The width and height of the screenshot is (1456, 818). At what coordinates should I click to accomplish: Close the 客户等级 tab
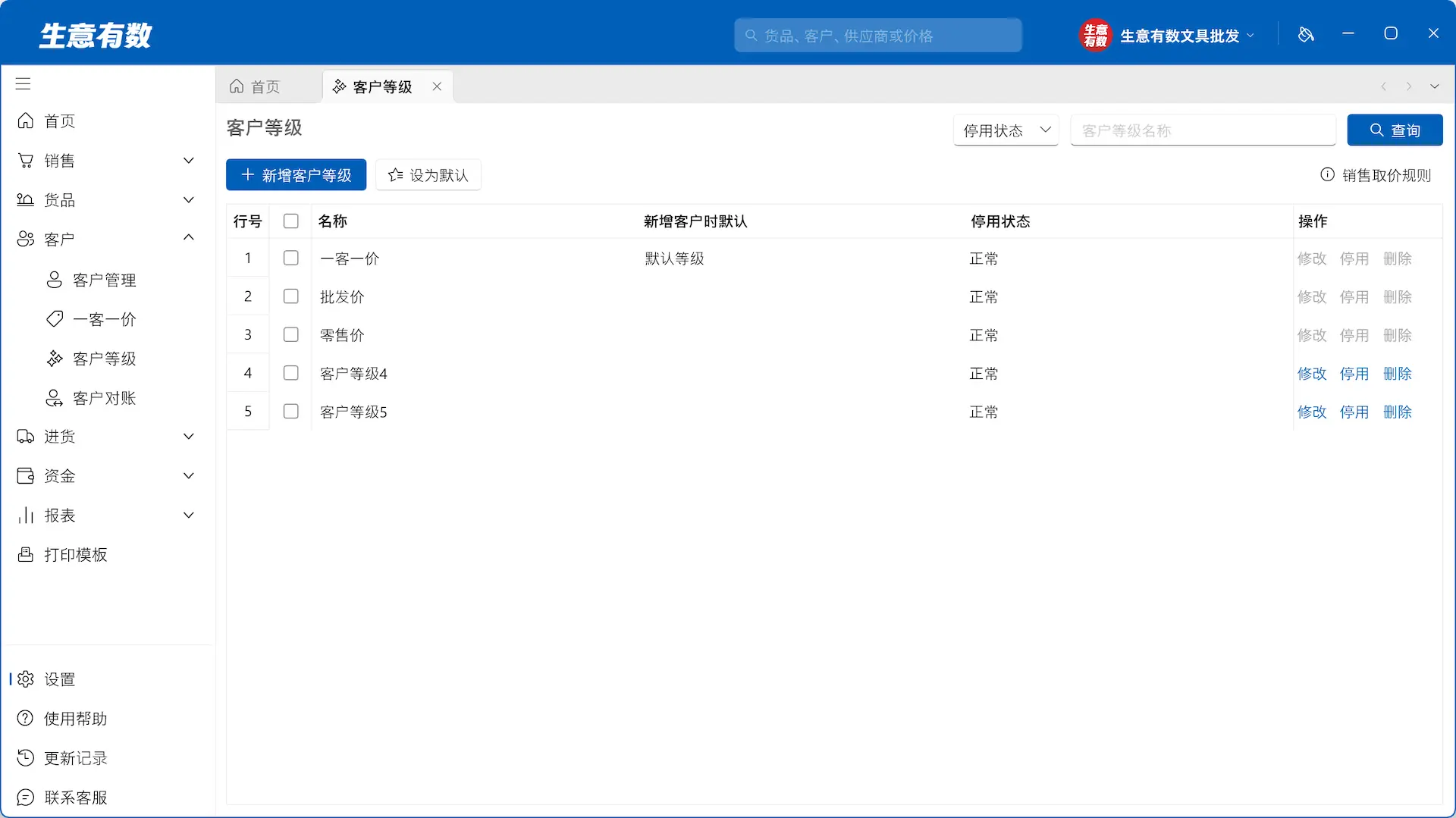pyautogui.click(x=437, y=86)
